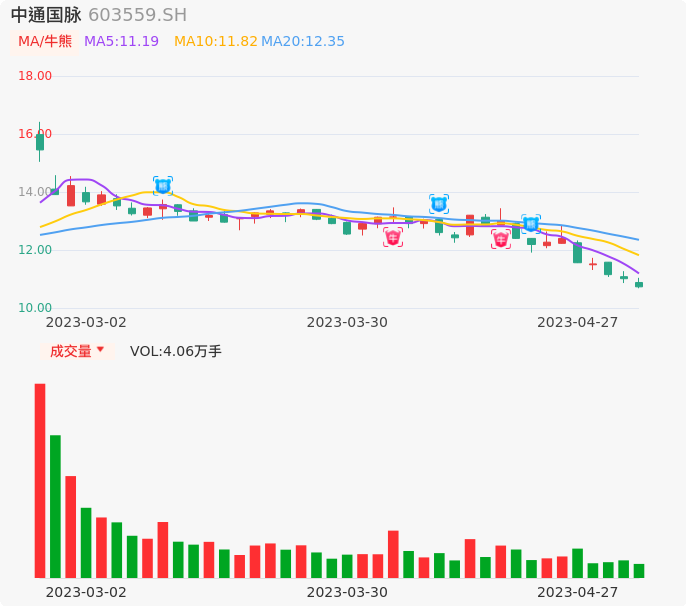Click the 10.00 price axis label
This screenshot has width=686, height=606.
[35, 308]
